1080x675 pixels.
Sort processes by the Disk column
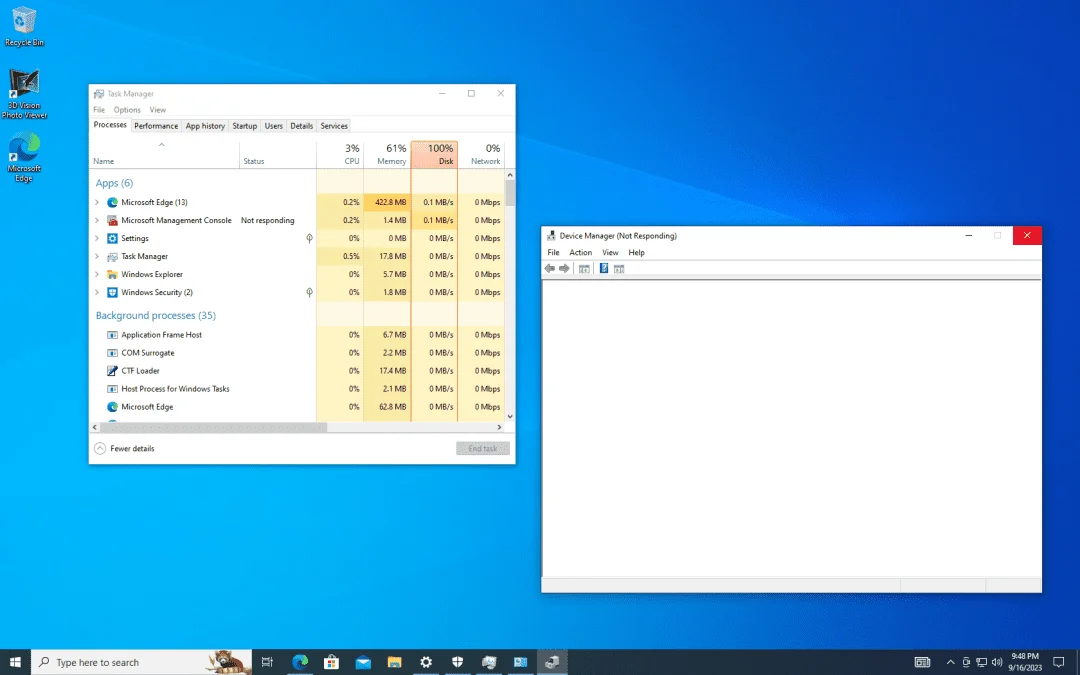434,154
